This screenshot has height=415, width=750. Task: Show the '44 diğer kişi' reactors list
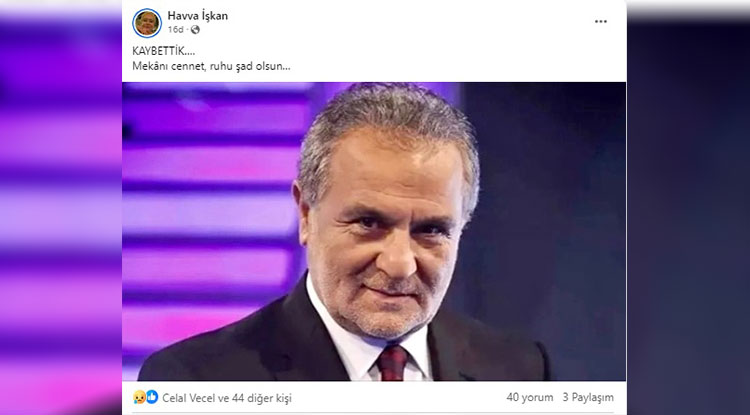(x=262, y=398)
